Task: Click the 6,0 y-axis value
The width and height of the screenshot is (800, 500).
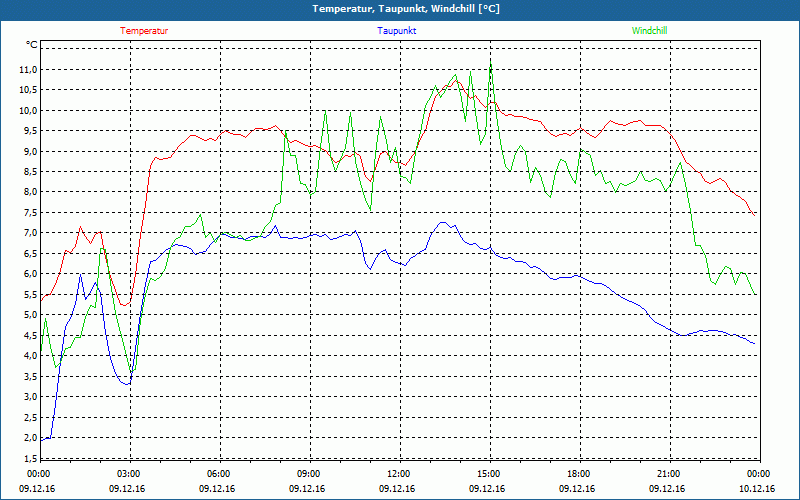Action: pos(30,274)
